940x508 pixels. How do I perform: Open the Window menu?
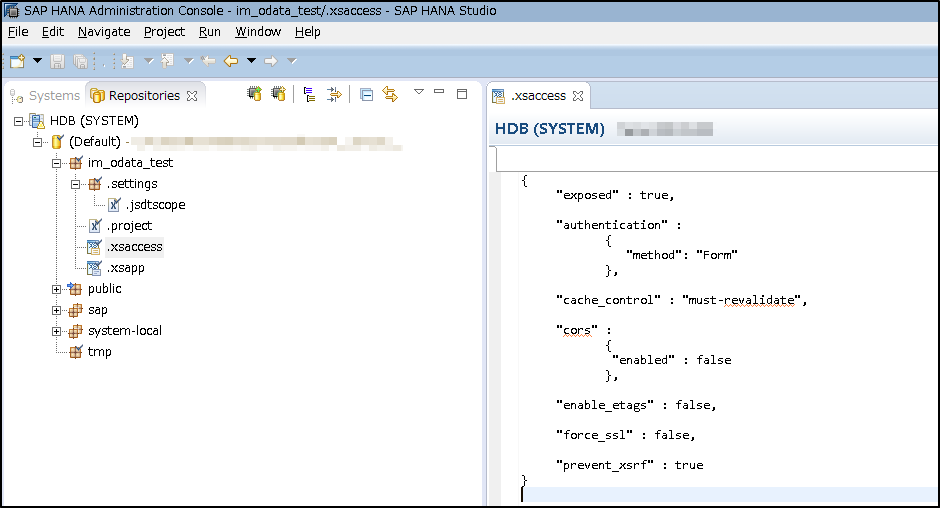tap(258, 32)
